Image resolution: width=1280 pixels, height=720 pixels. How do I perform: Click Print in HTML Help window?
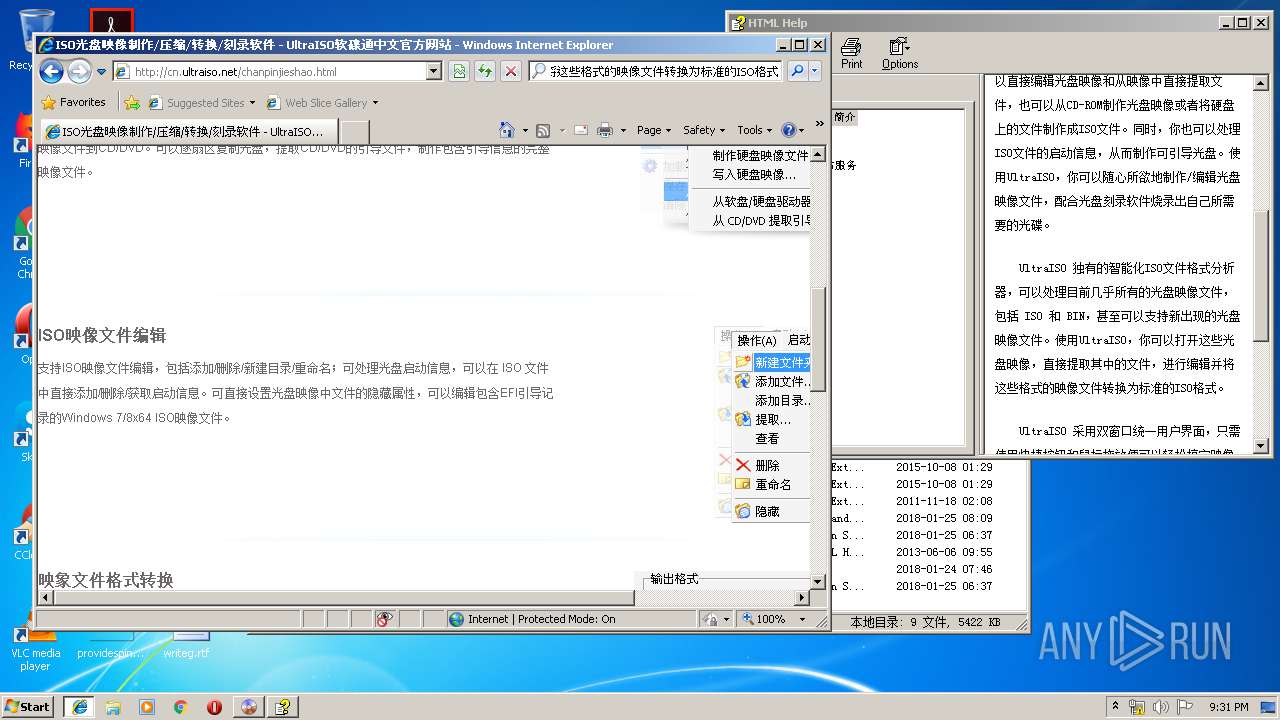click(851, 54)
